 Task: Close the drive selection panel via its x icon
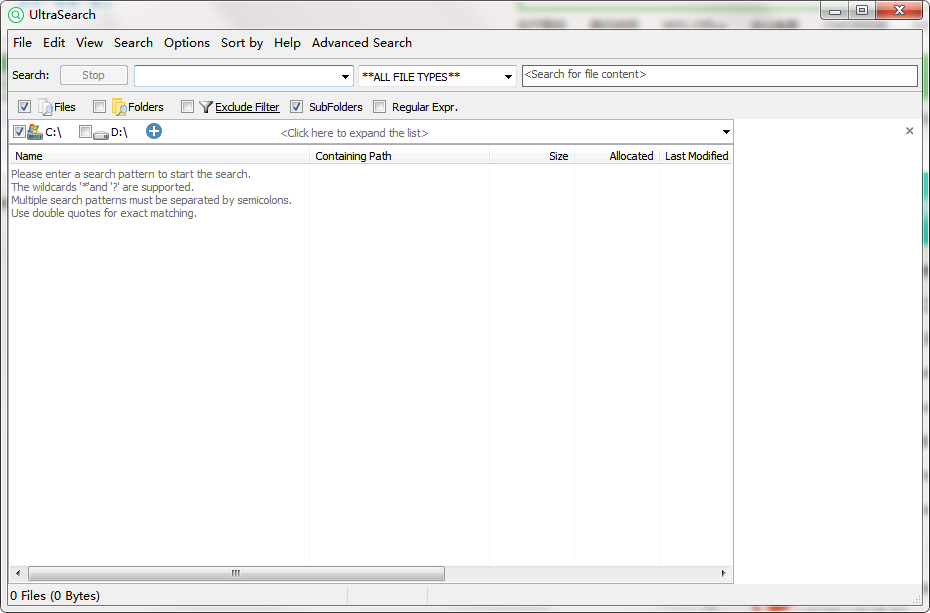point(909,130)
